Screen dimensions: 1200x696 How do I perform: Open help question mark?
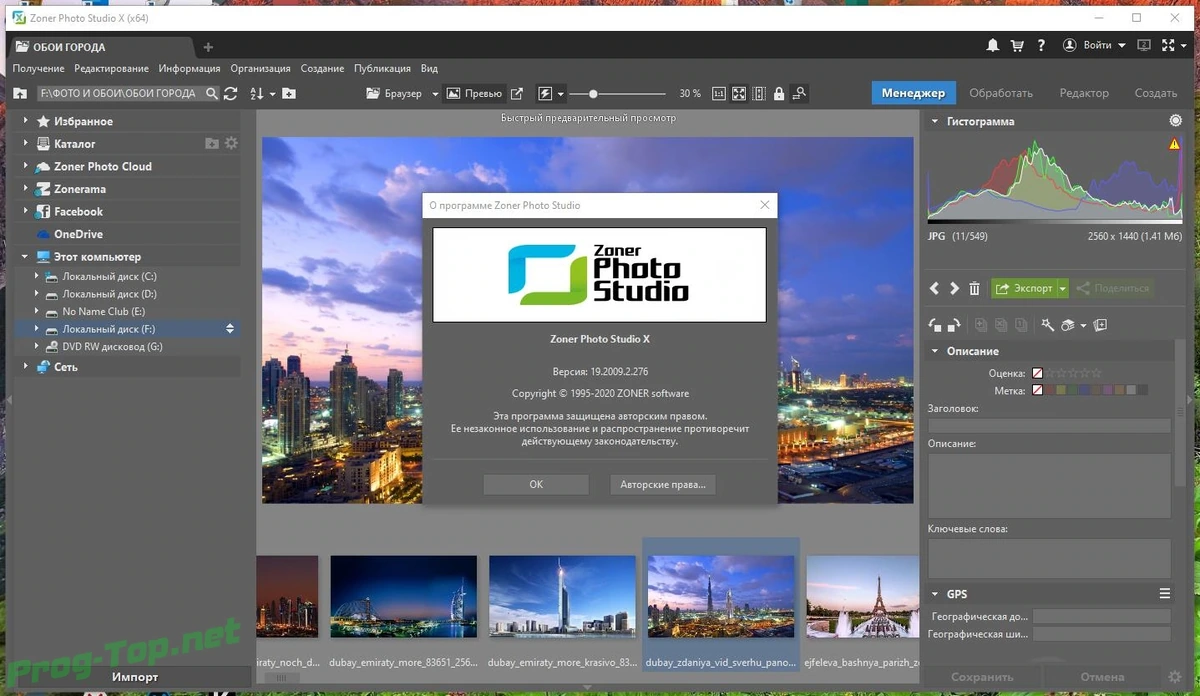1041,46
